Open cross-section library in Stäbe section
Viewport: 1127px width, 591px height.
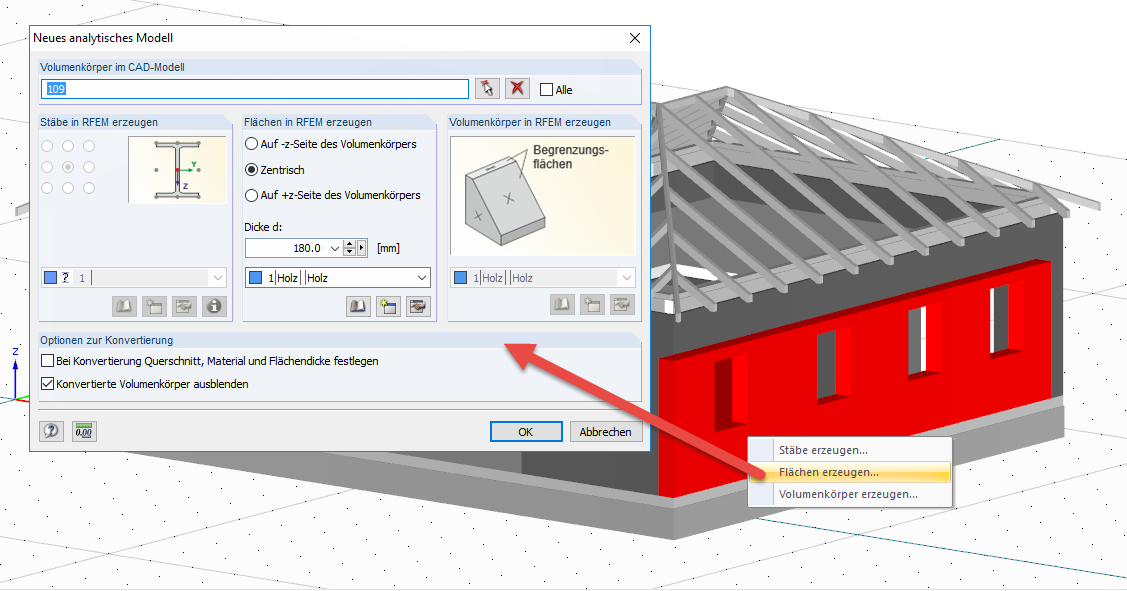point(124,306)
